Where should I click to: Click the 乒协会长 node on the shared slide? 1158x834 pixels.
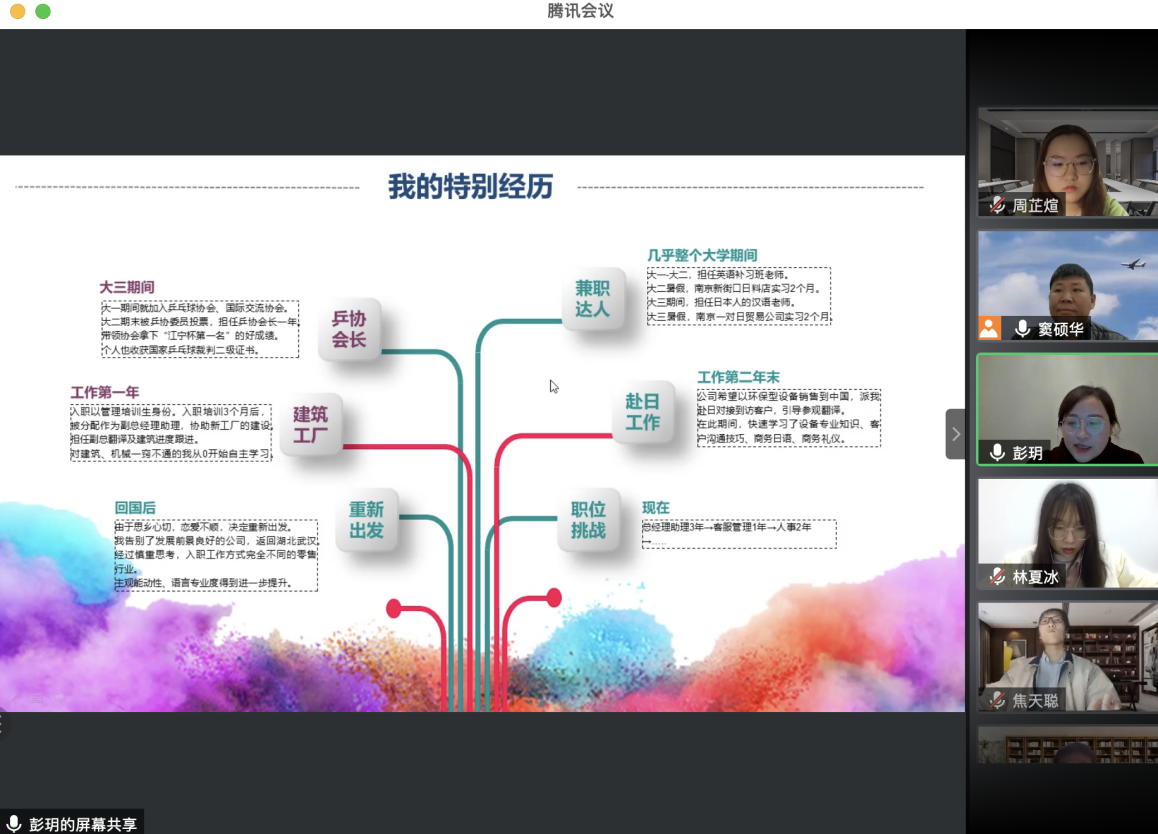(x=349, y=329)
